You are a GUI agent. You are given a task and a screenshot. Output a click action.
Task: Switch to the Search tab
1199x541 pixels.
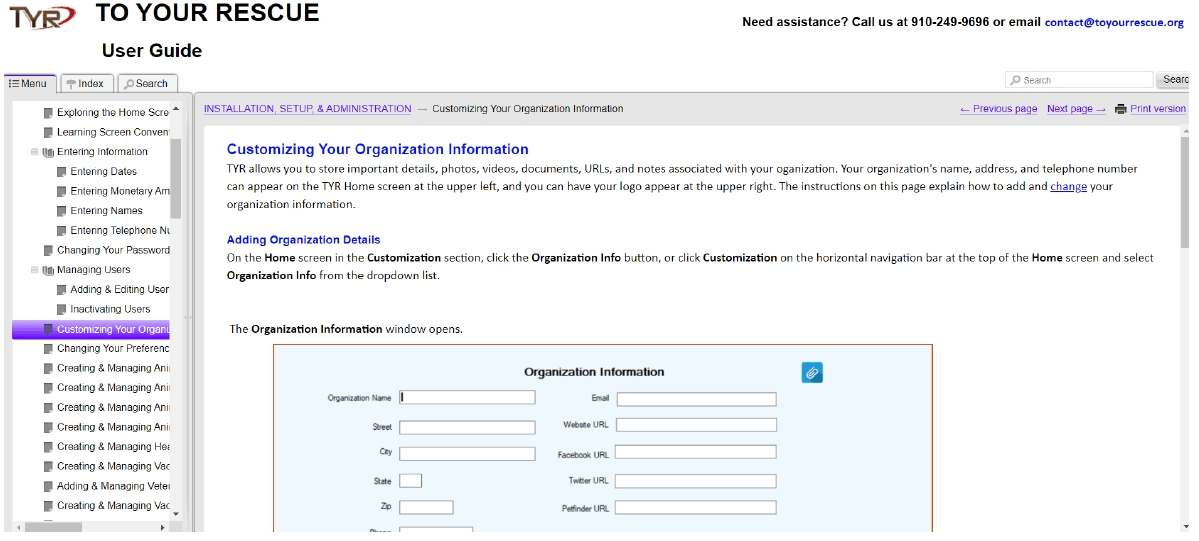click(x=148, y=83)
